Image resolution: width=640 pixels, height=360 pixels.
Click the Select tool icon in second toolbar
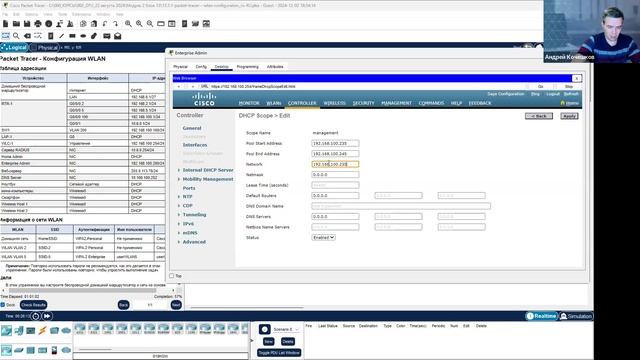(x=5, y=36)
